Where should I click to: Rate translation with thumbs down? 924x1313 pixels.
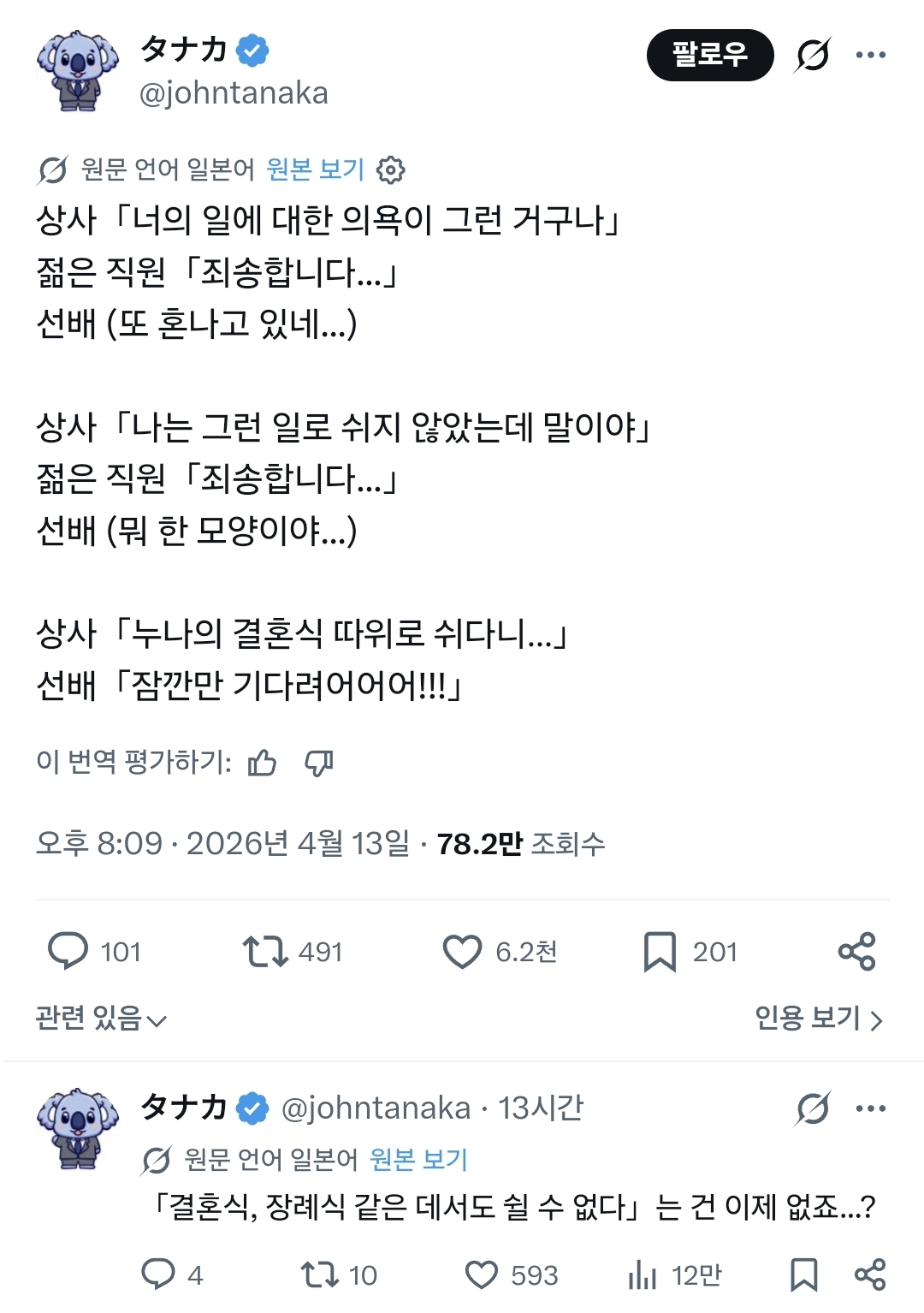coord(319,762)
